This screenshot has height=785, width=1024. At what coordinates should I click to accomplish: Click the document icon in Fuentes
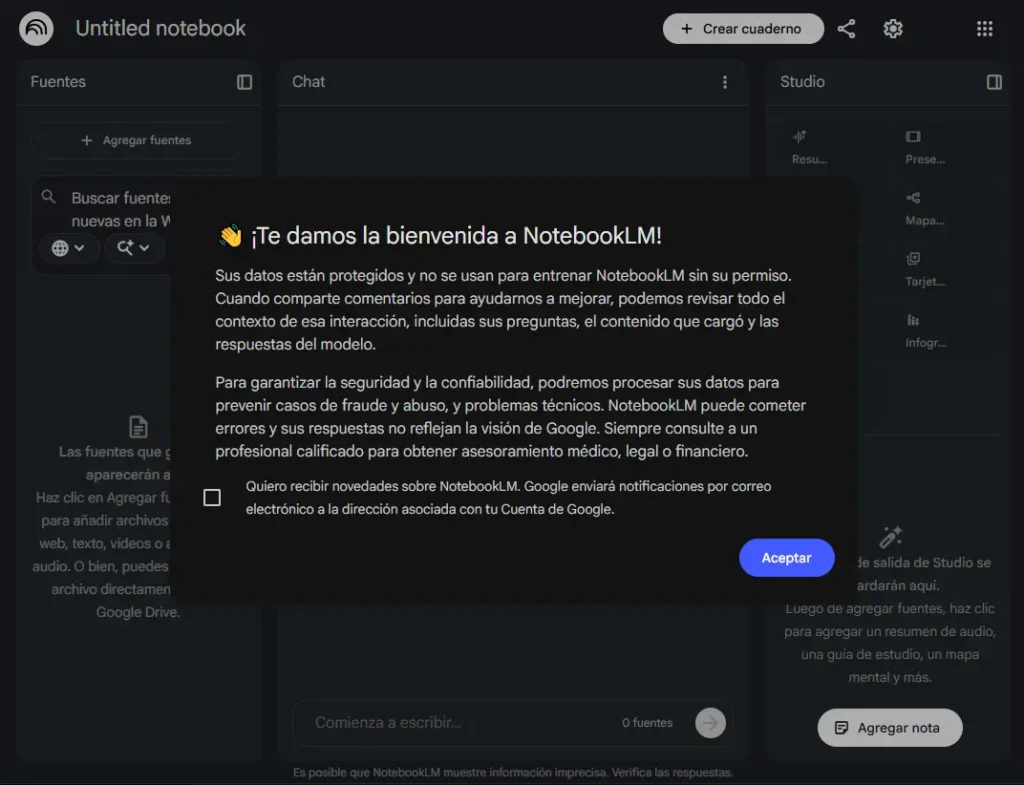138,426
